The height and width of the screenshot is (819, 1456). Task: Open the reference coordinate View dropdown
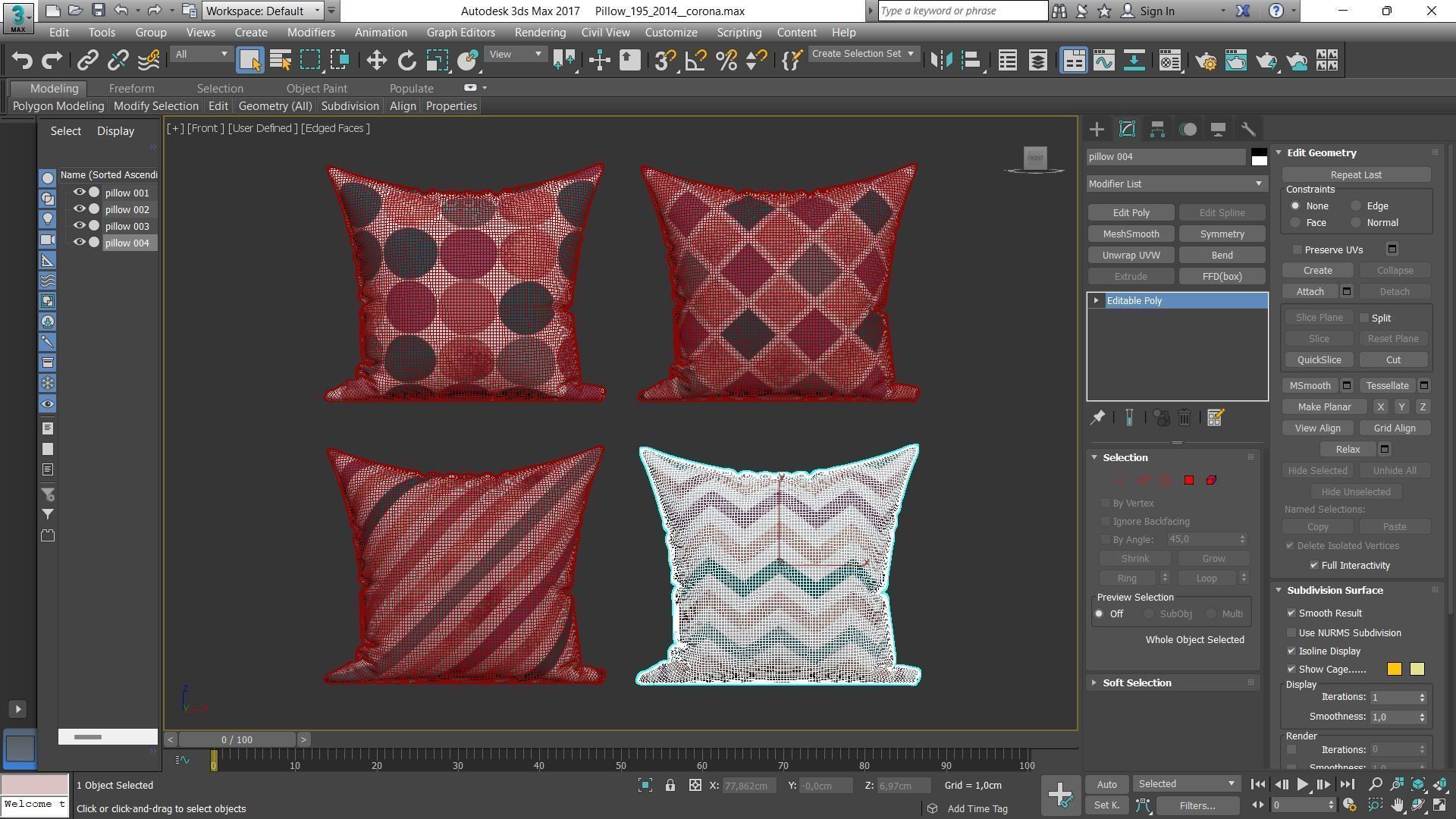point(515,54)
